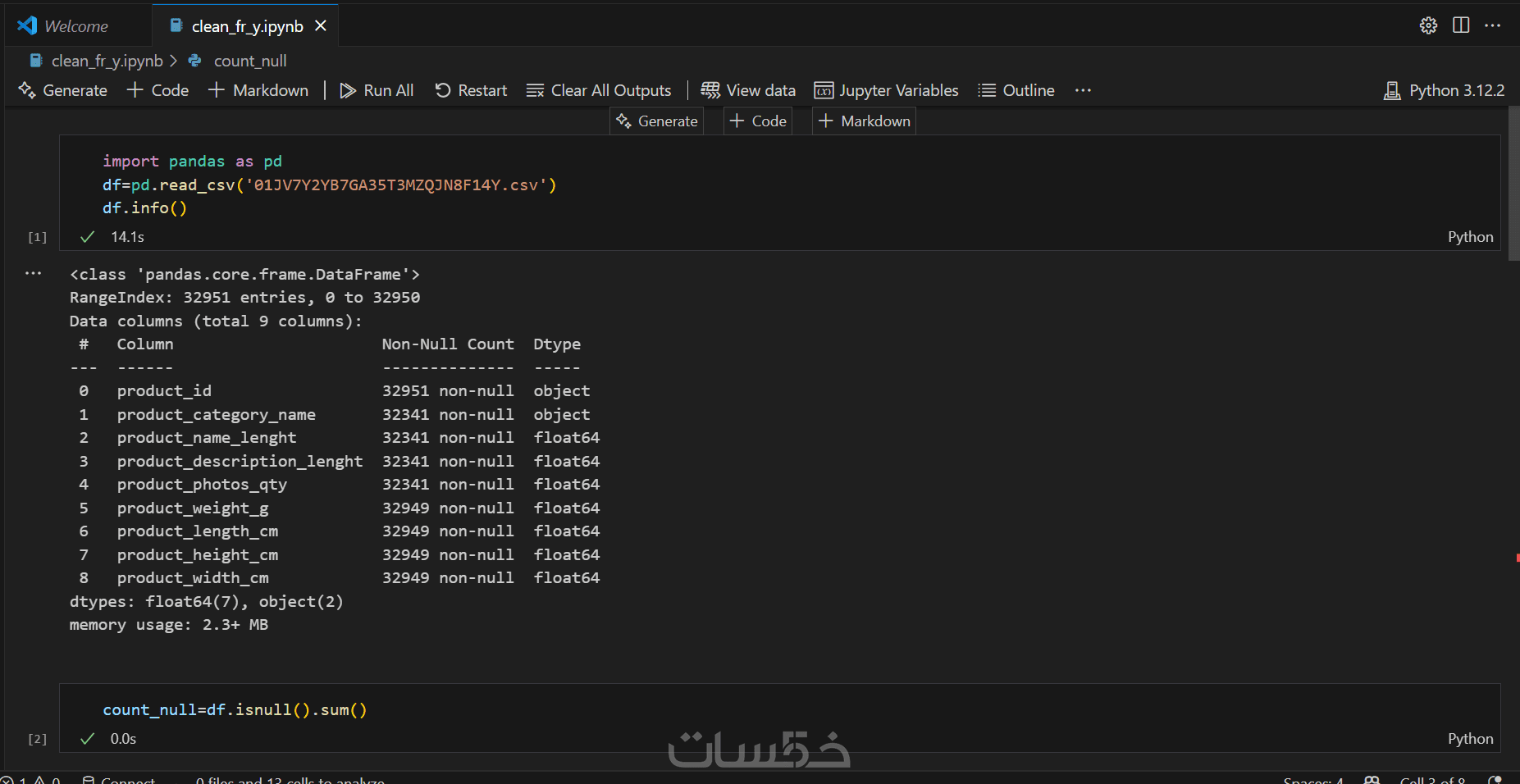Click count_null in the breadcrumb

[x=249, y=61]
